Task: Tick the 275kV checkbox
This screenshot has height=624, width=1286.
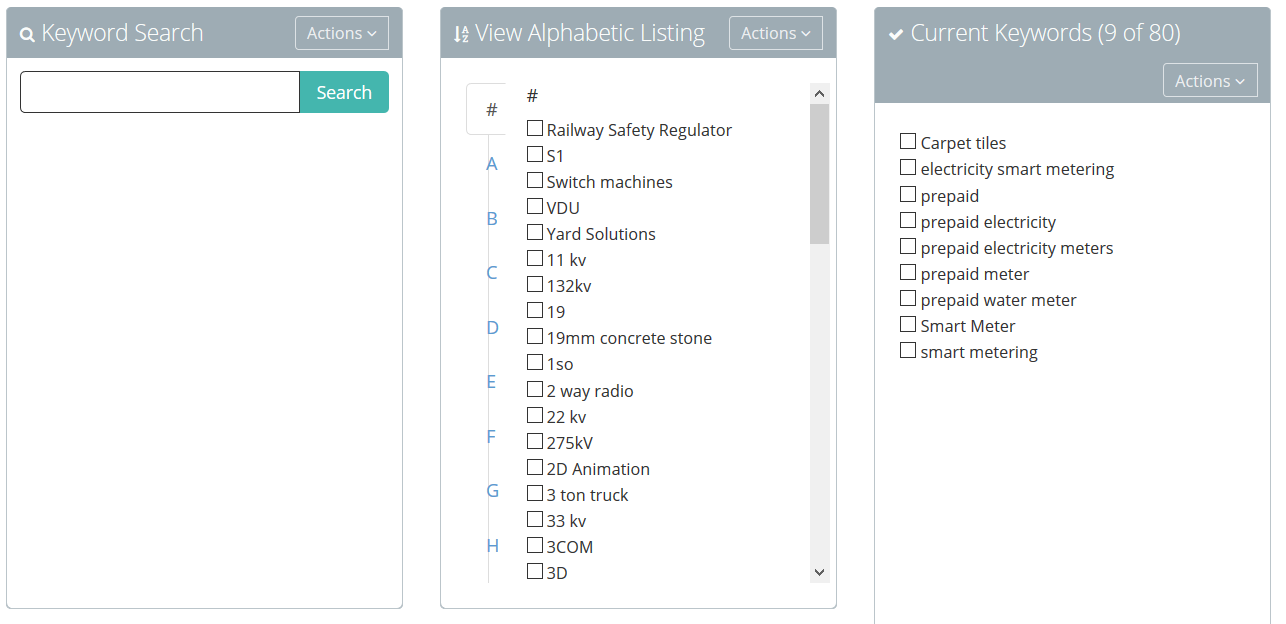Action: click(x=535, y=442)
